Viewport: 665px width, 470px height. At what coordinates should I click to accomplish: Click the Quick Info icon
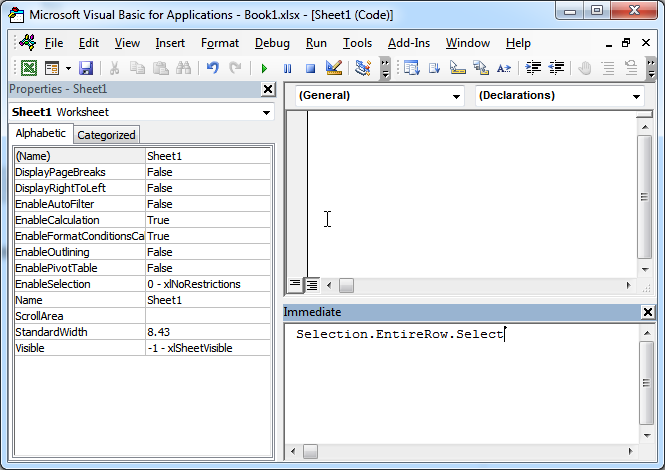[458, 68]
